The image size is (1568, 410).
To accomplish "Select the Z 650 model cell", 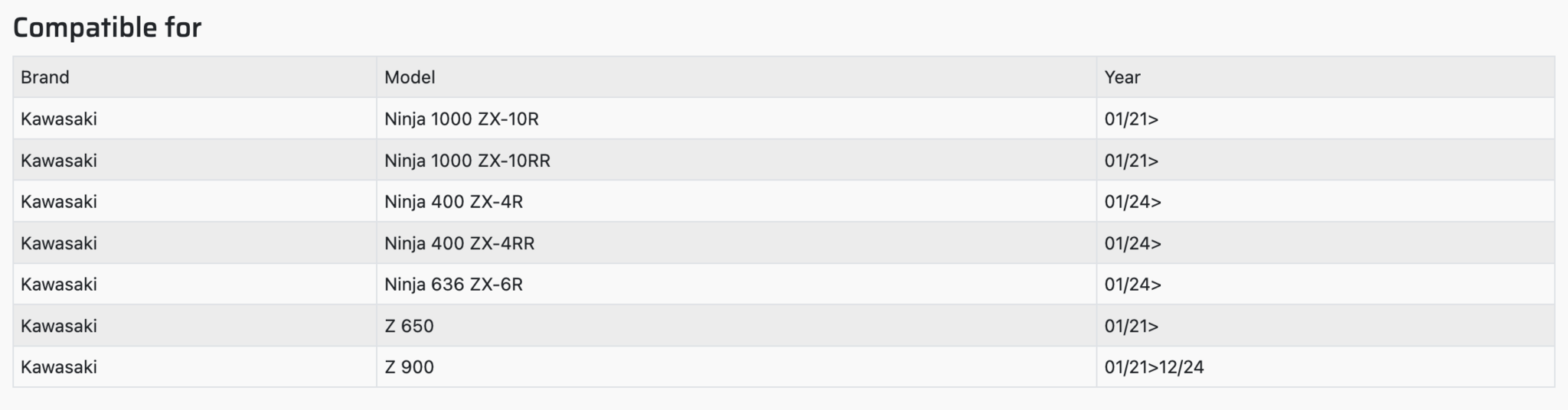I will (x=409, y=326).
